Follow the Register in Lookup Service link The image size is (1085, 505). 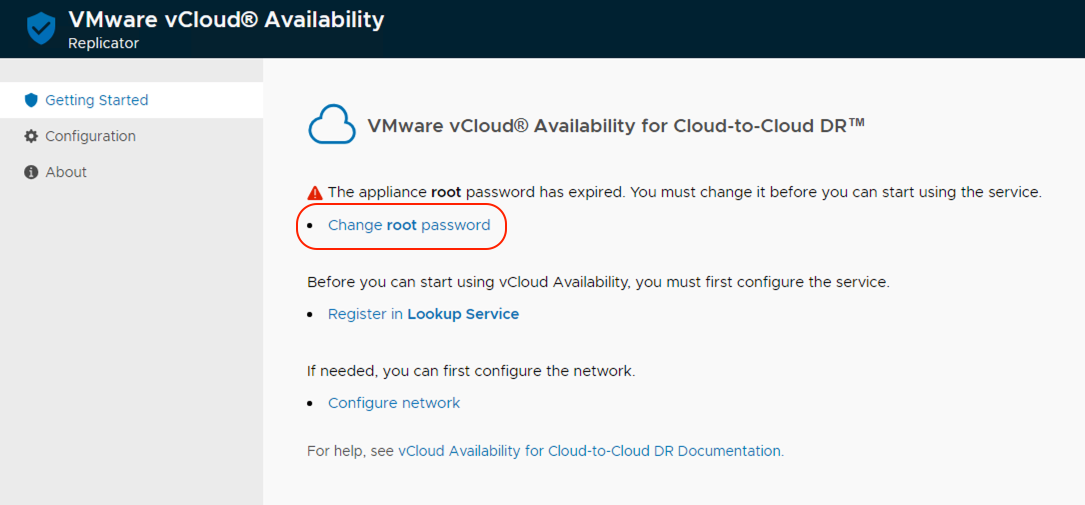pyautogui.click(x=423, y=314)
